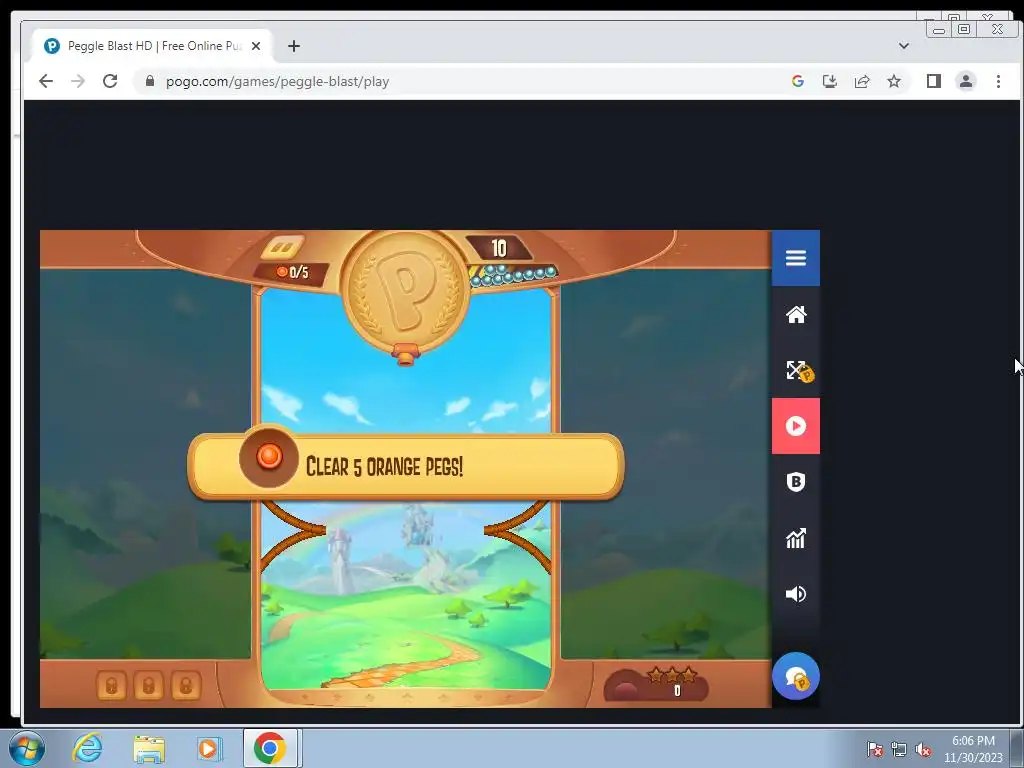Click the 10 balls remaining counter
1024x768 pixels.
pos(499,248)
